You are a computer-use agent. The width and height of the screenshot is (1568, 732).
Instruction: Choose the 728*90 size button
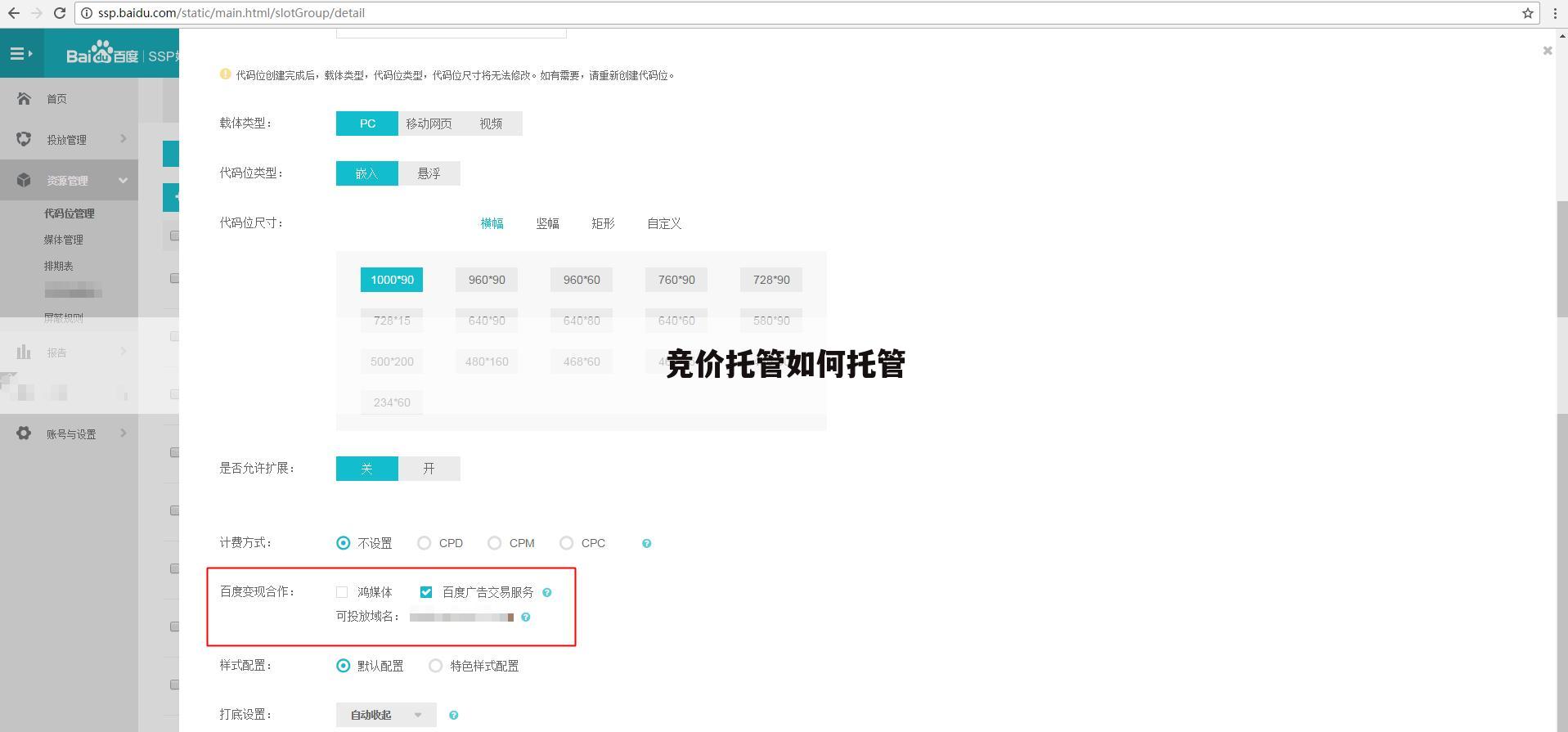coord(771,280)
